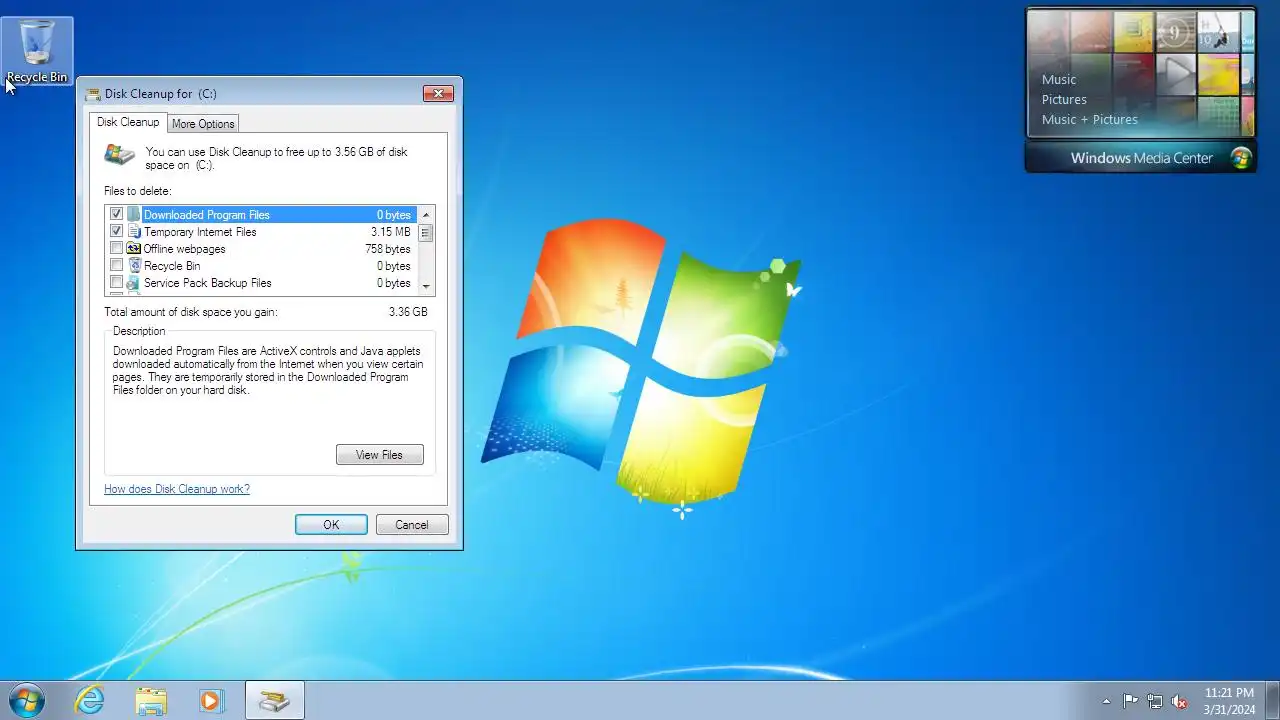Click the Disk Cleanup drive icon beside description text
This screenshot has width=1280, height=720.
[x=119, y=155]
